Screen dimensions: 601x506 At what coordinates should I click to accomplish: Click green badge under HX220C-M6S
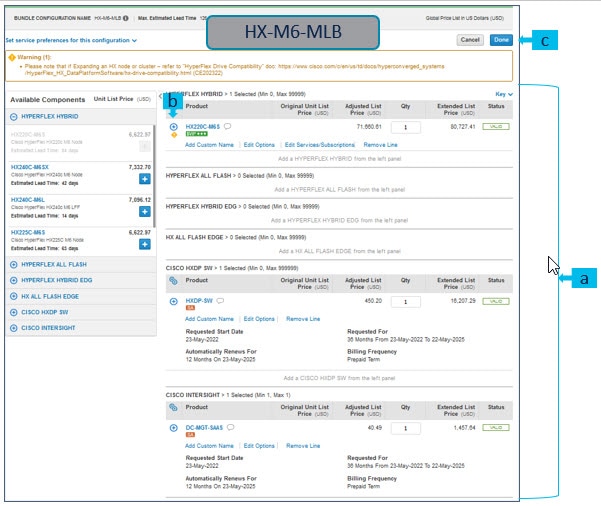[197, 134]
